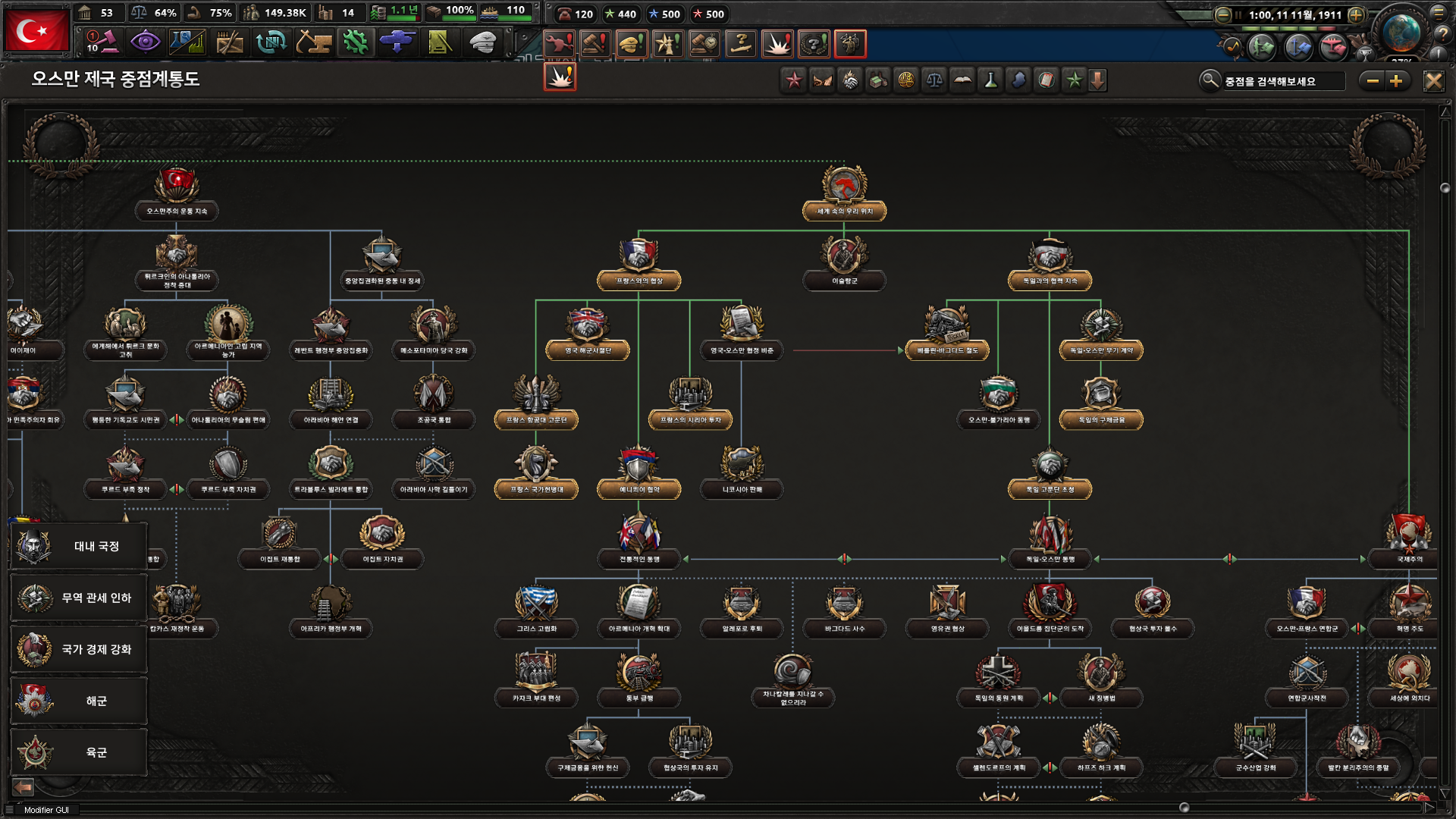1456x819 pixels.
Task: Toggle the blue territory map filter
Action: (1018, 80)
